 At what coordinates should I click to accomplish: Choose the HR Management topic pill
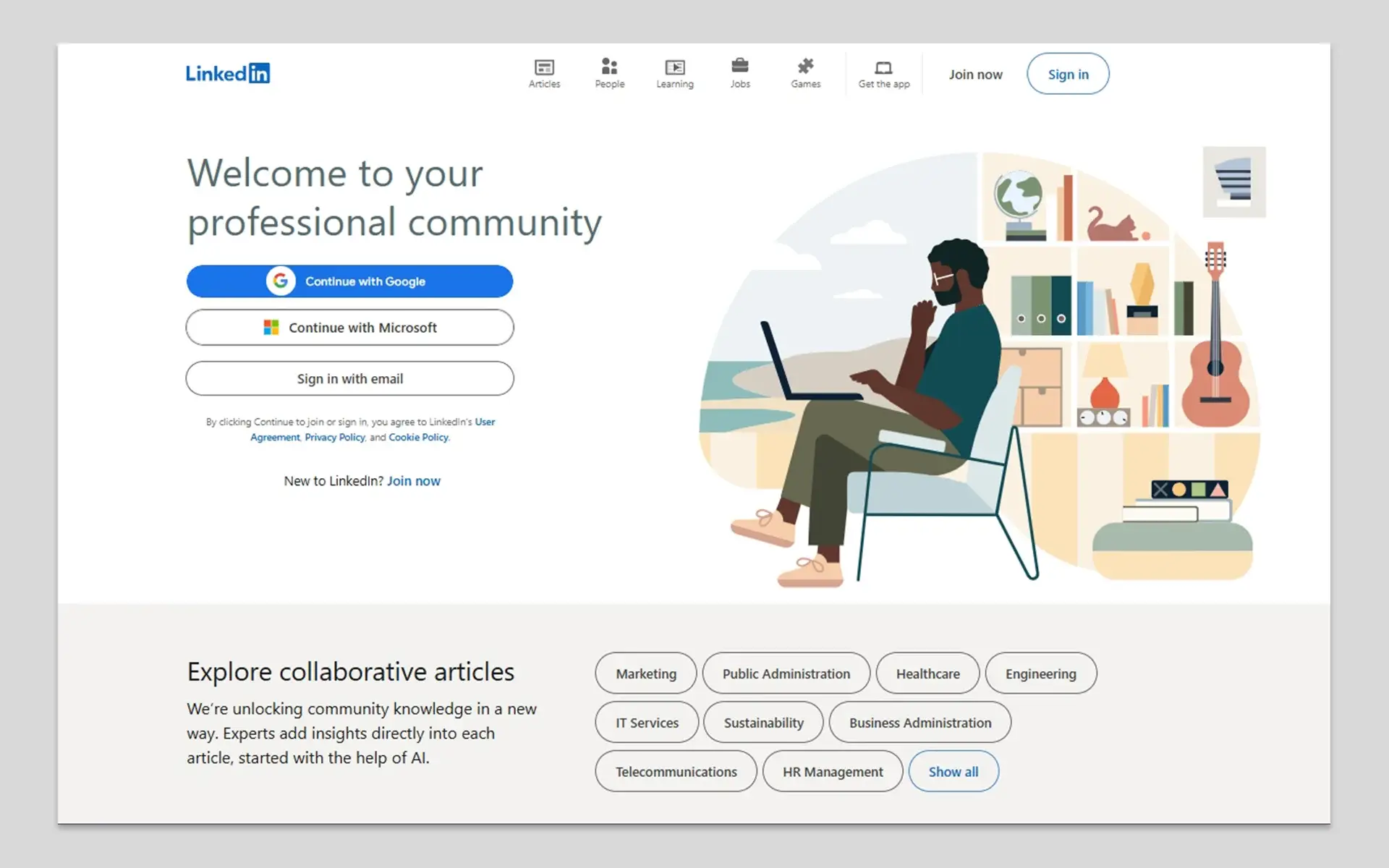[832, 772]
